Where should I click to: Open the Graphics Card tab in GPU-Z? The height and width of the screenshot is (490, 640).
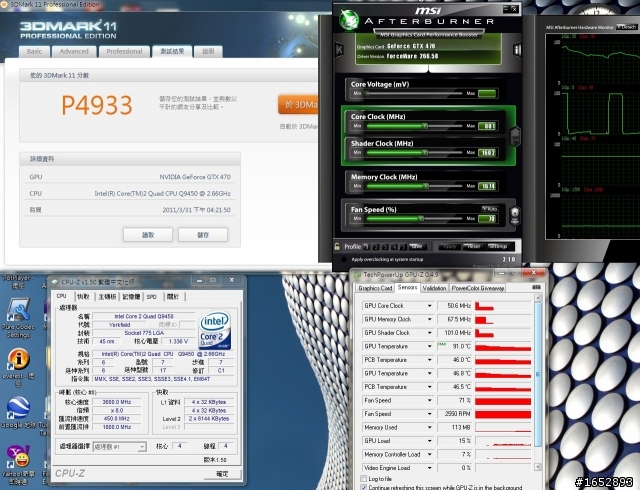[x=375, y=288]
